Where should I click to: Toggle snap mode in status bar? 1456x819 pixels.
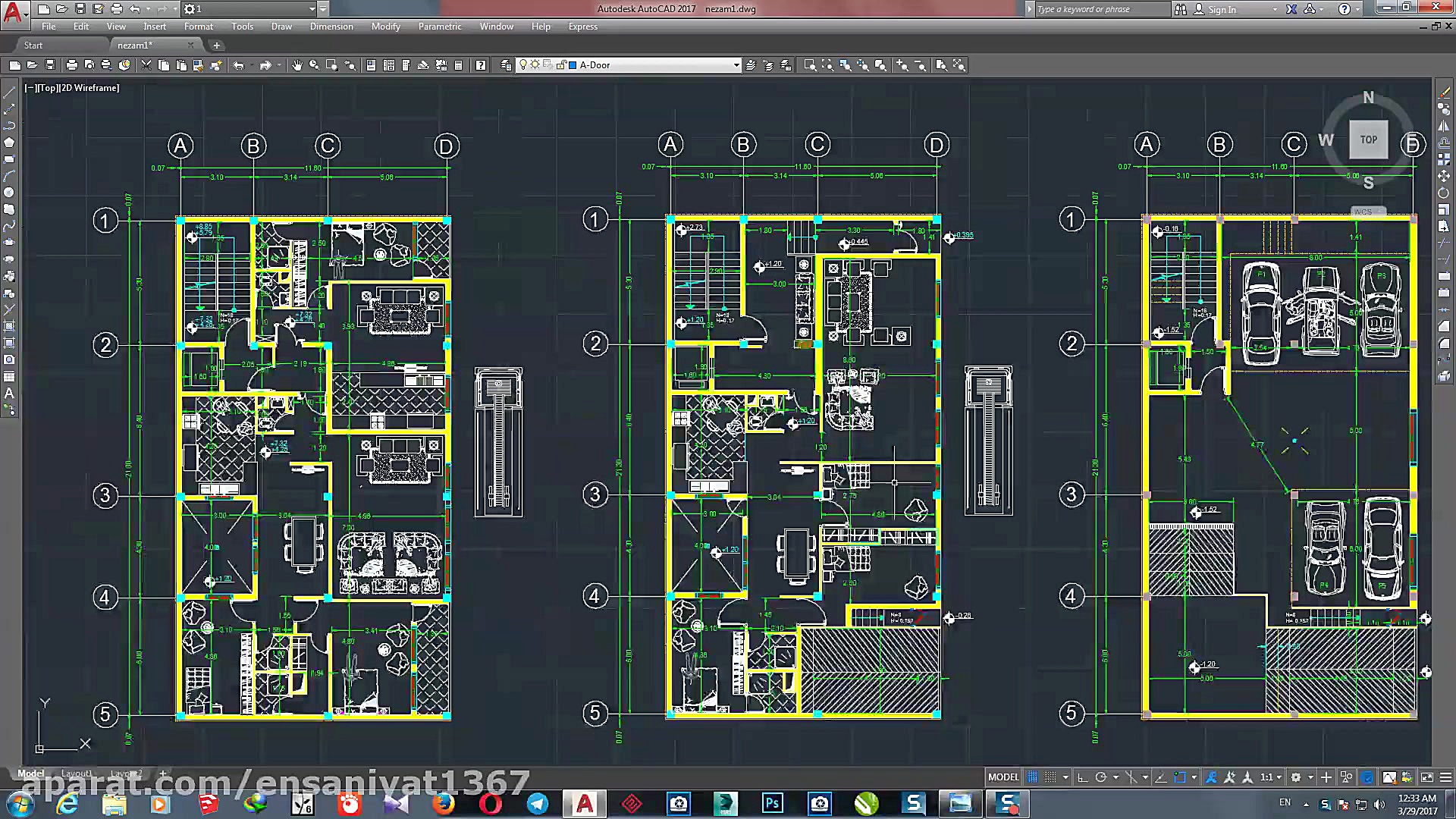coord(1050,777)
